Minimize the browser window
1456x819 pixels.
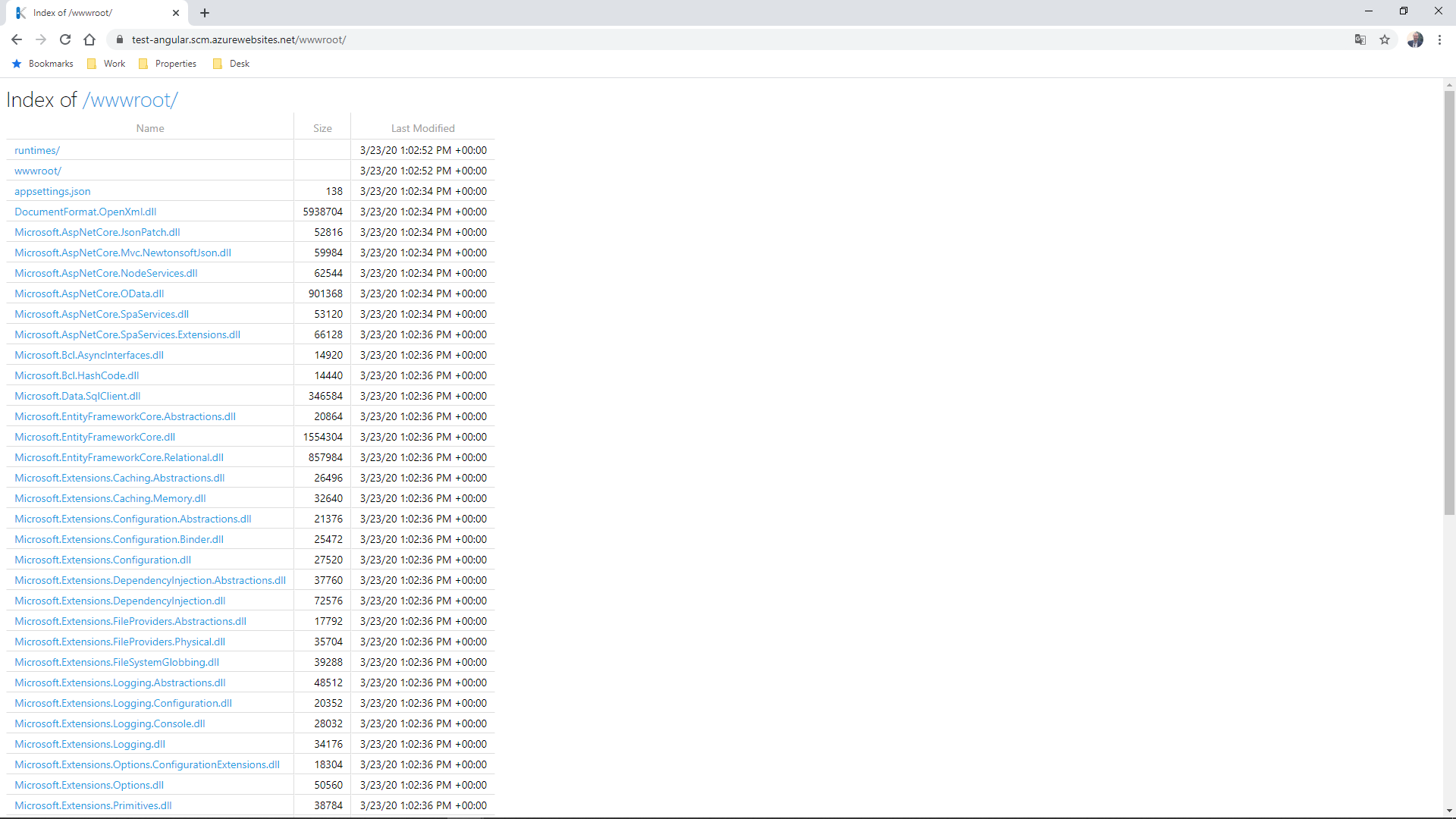coord(1369,11)
